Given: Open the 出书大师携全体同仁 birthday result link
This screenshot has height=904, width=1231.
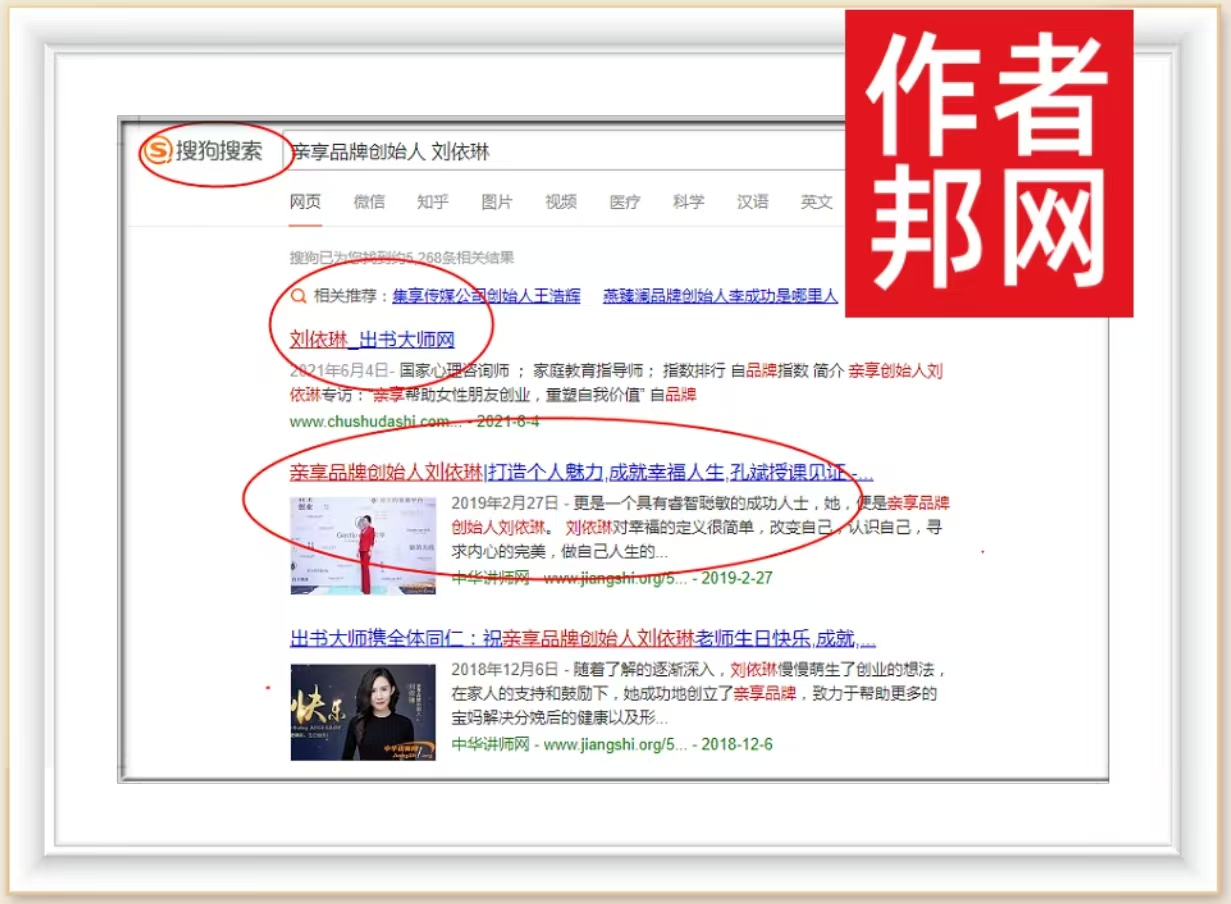Looking at the screenshot, I should click(x=582, y=639).
